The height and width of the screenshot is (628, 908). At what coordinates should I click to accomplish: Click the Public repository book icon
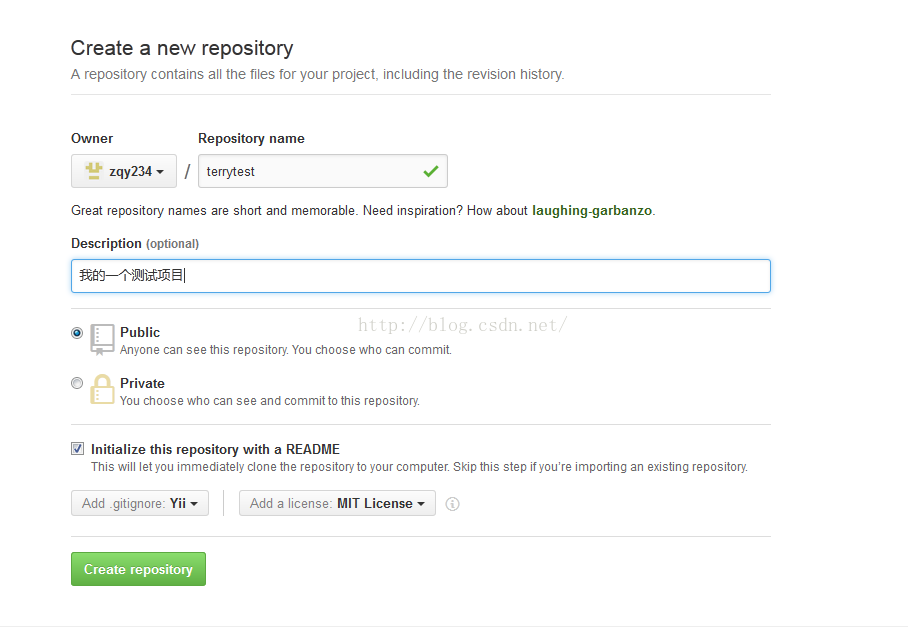click(102, 339)
